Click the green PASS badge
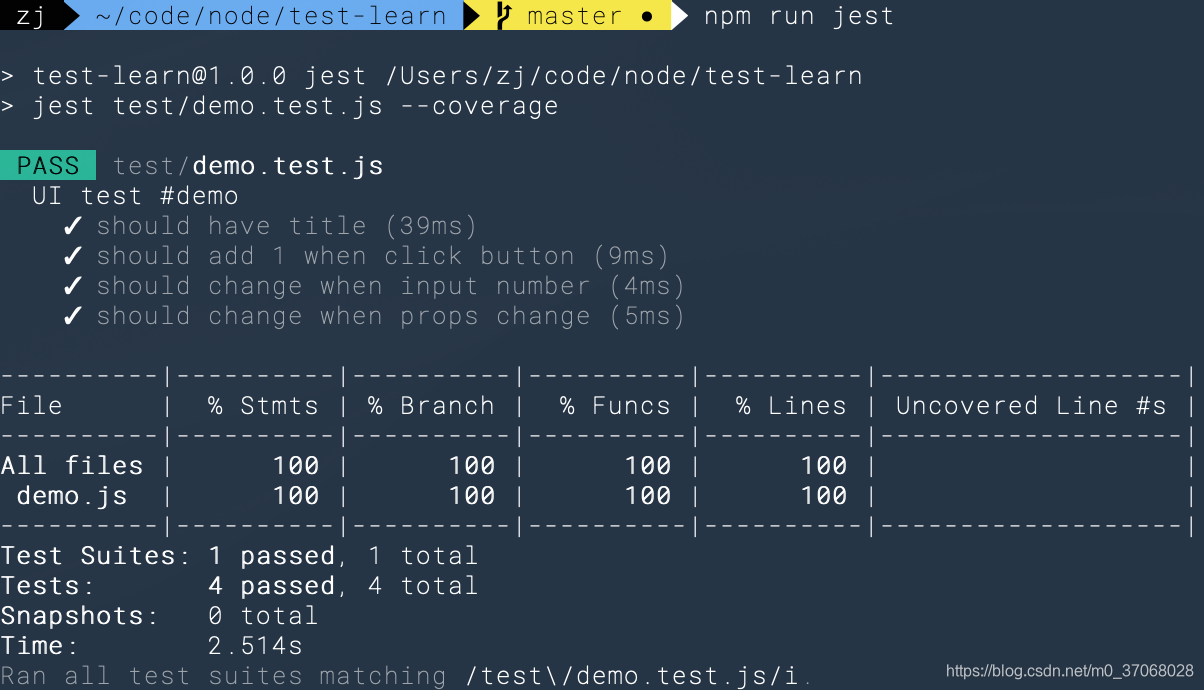The width and height of the screenshot is (1204, 690). tap(48, 166)
